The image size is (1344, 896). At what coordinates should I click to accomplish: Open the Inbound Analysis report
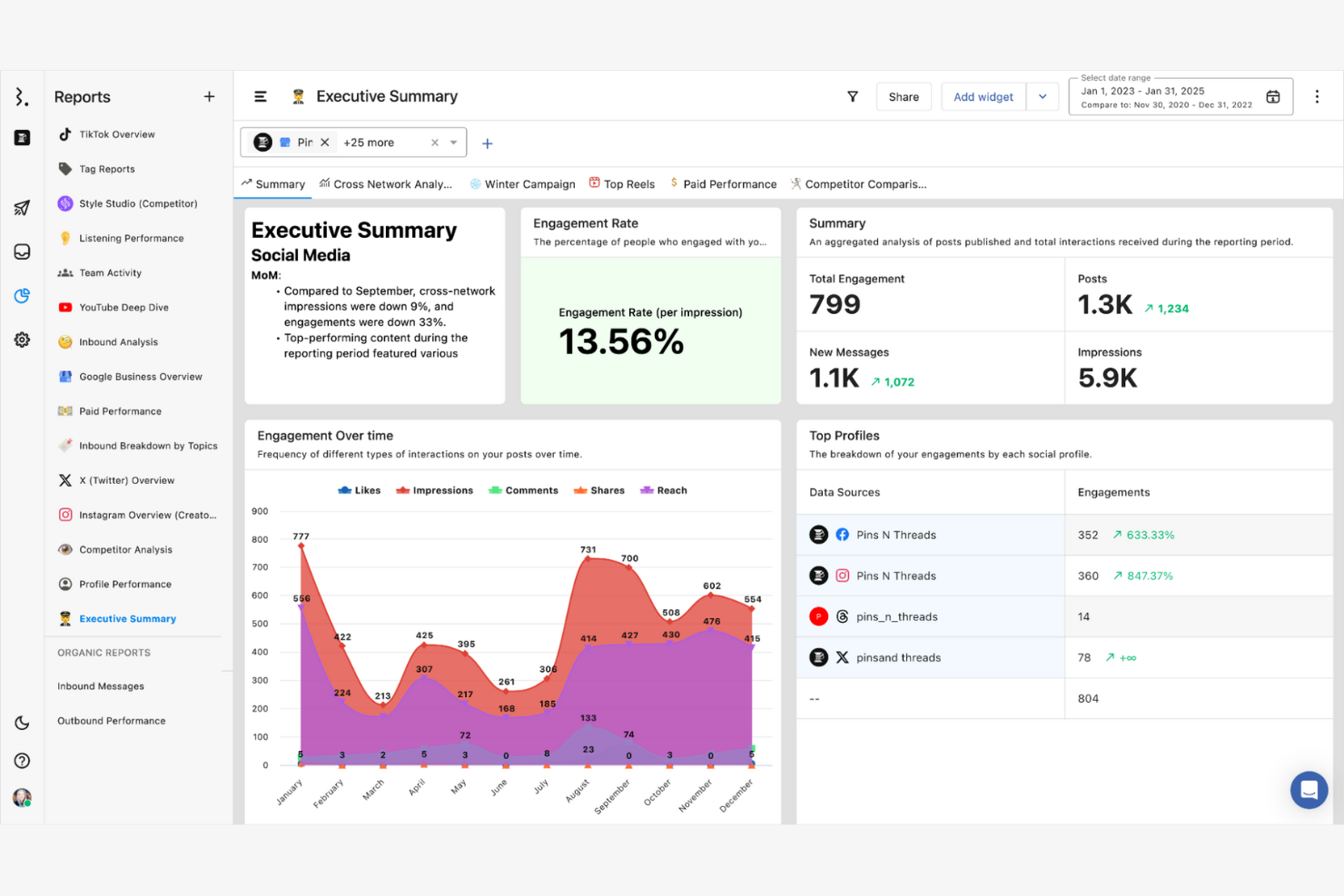(119, 341)
